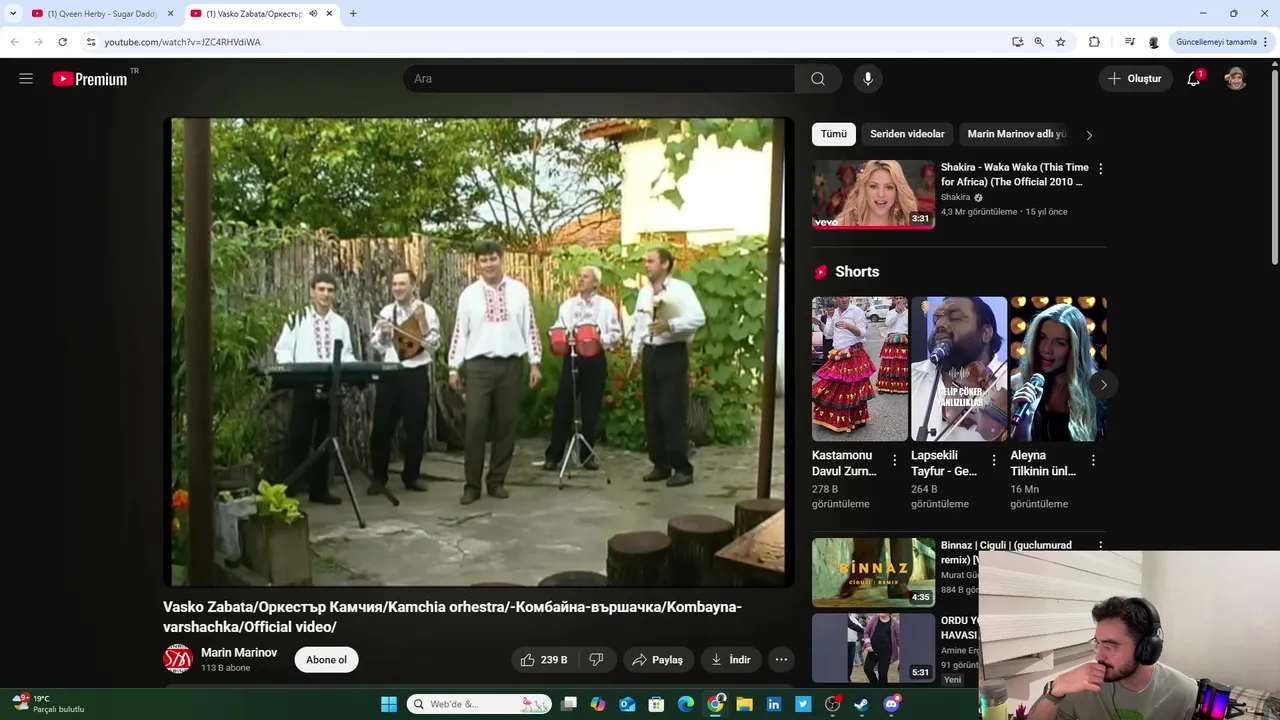
Task: Open Chrome three-dot menu
Action: [x=1266, y=42]
